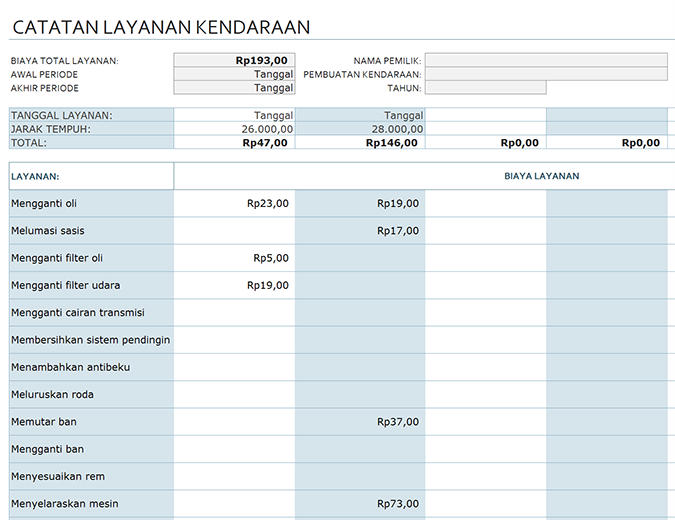The image size is (675, 520).
Task: Select the Memutar ban row label
Action: pyautogui.click(x=91, y=422)
